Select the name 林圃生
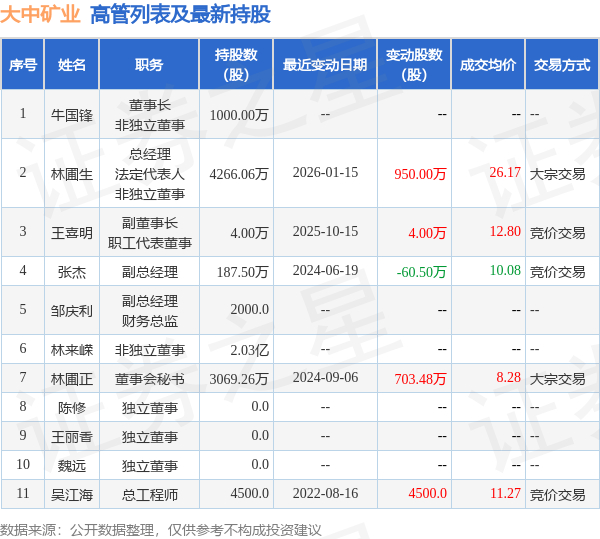The image size is (600, 539). (72, 174)
